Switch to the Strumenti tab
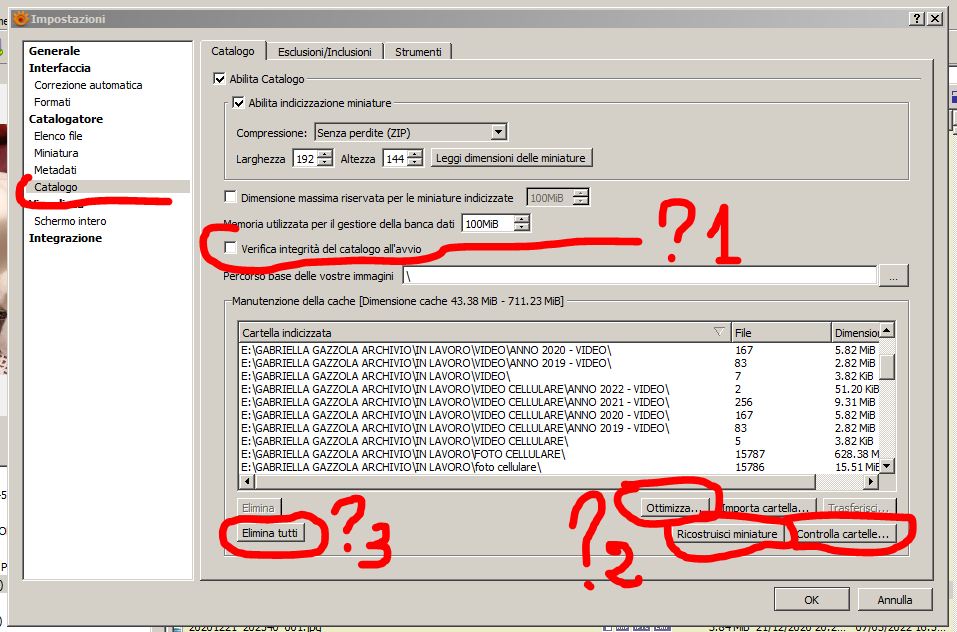The image size is (957, 632). [x=418, y=52]
